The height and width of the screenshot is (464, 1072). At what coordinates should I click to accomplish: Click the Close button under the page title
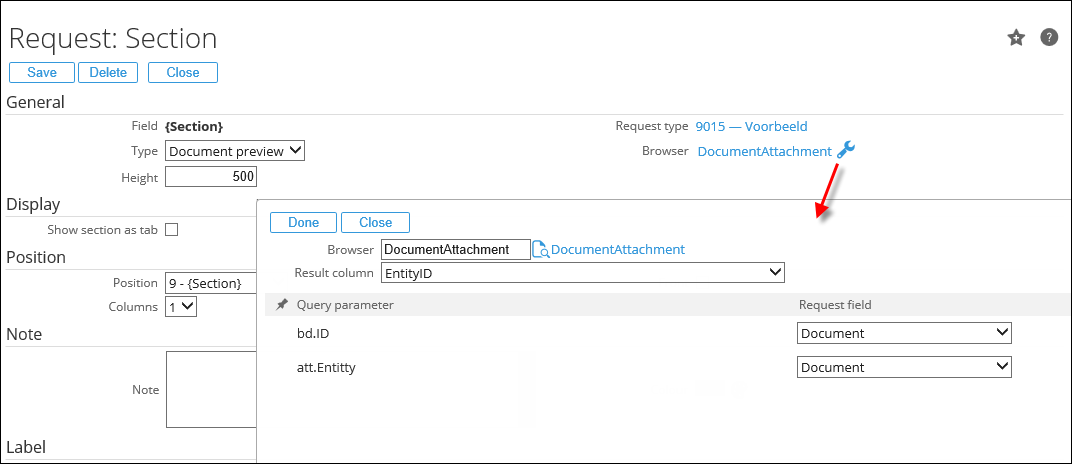point(183,72)
